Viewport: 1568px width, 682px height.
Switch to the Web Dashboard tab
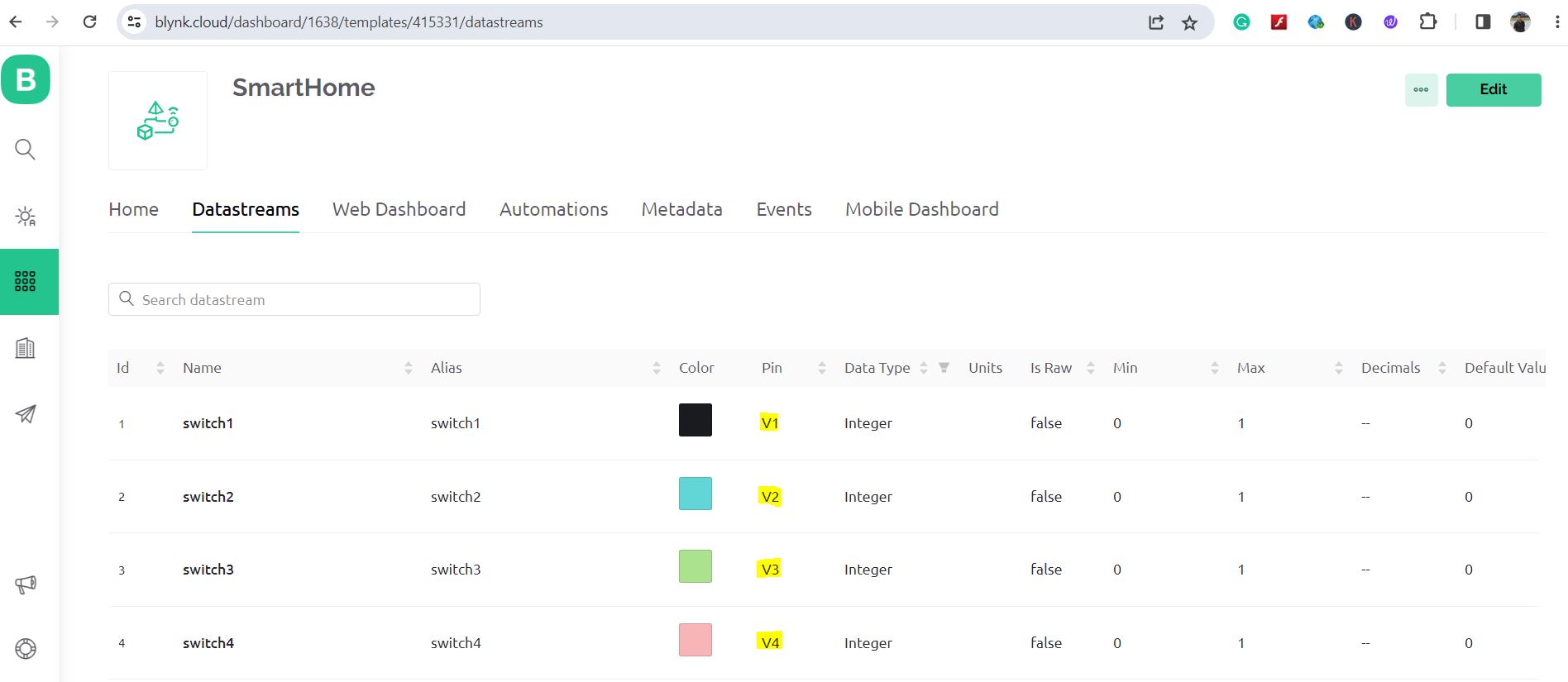(x=399, y=209)
